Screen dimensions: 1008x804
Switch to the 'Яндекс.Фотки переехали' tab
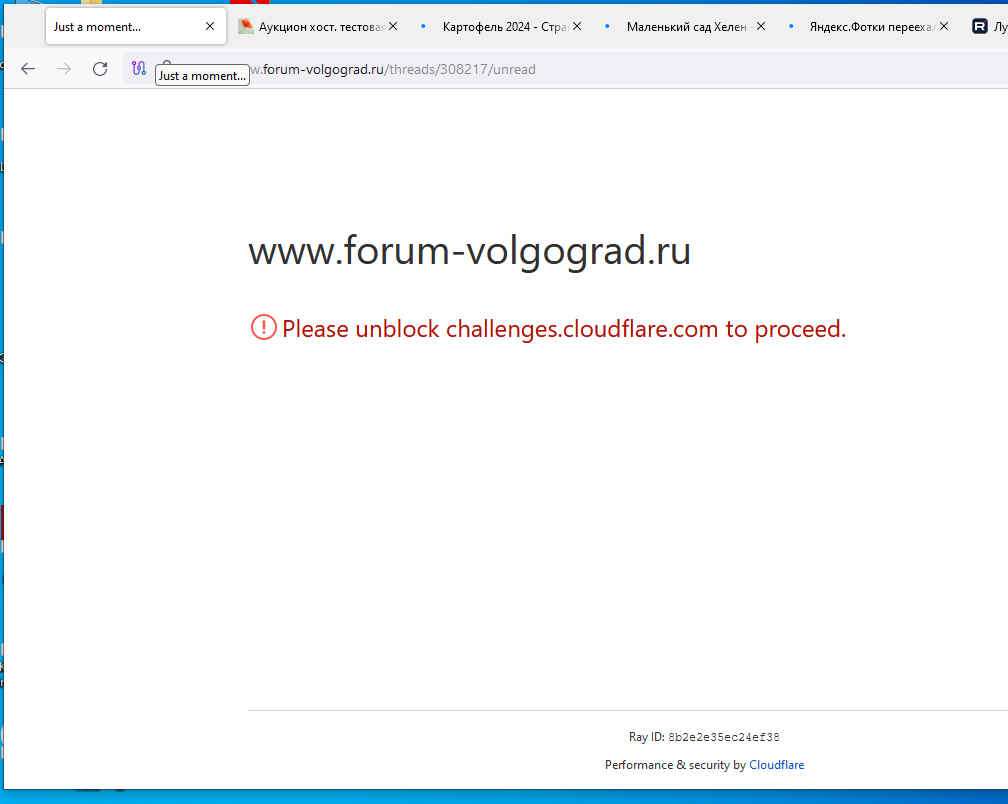[x=869, y=26]
